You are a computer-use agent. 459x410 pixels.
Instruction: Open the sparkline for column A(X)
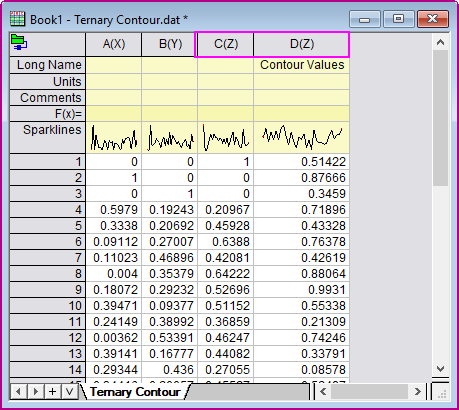114,137
